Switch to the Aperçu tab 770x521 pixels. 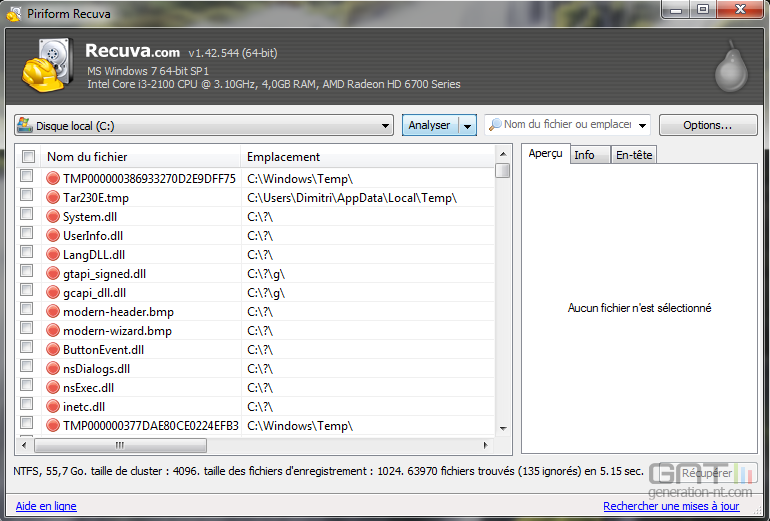(x=545, y=154)
